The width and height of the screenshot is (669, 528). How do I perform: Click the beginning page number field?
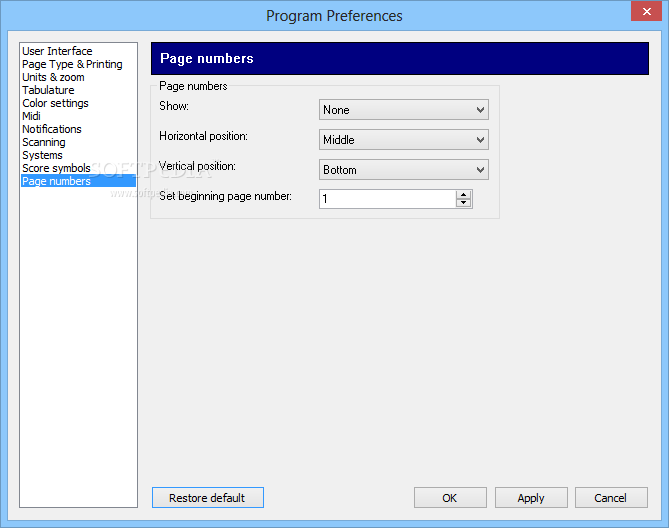pyautogui.click(x=387, y=199)
